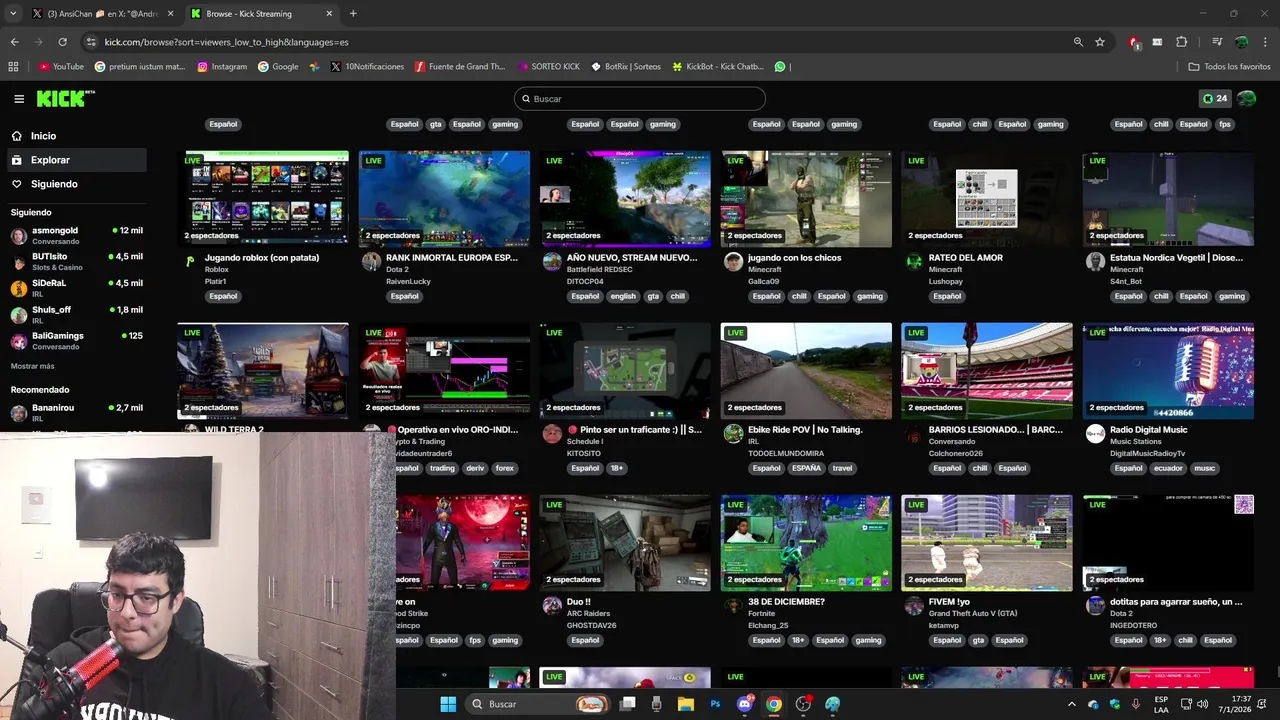This screenshot has width=1280, height=720.
Task: Open Bananirou recommended channel
Action: pyautogui.click(x=76, y=413)
